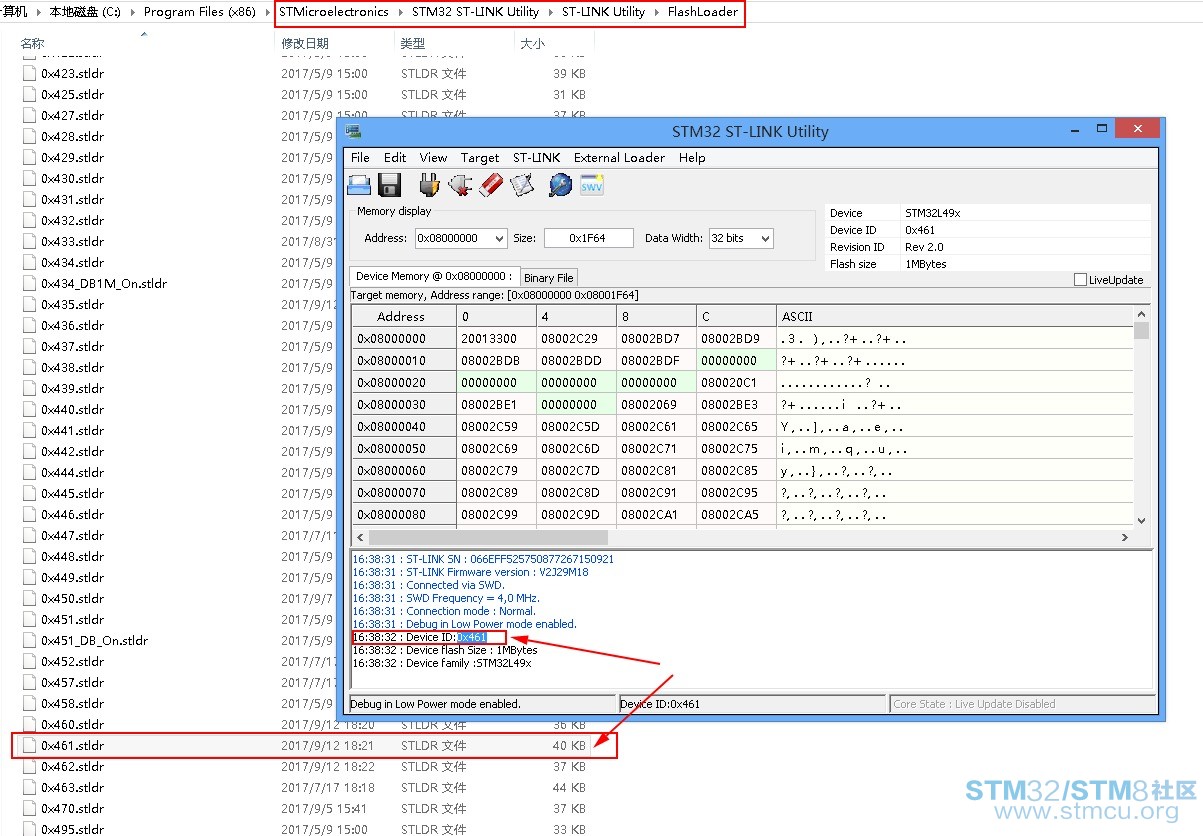Open the ST-LINK menu
This screenshot has width=1203, height=836.
click(x=537, y=157)
